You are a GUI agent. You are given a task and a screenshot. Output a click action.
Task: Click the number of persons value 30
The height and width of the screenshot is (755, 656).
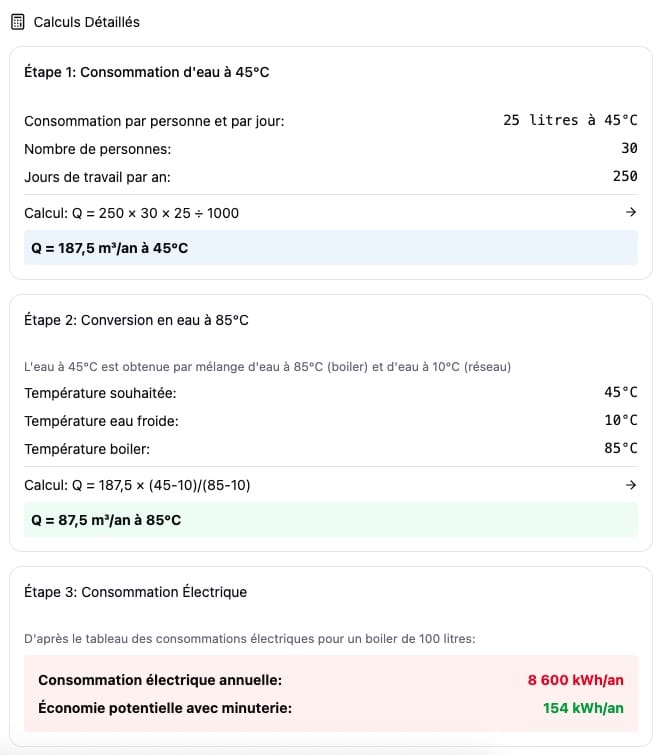[x=628, y=148]
